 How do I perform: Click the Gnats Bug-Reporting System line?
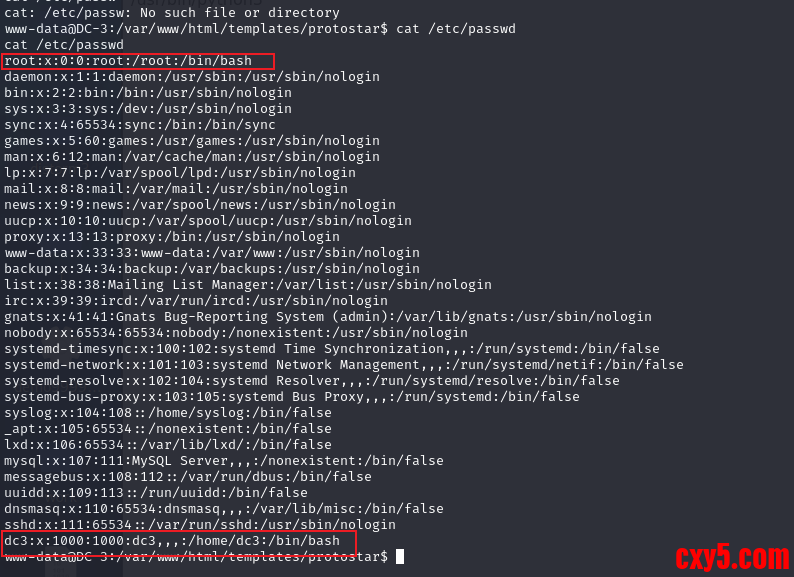[x=328, y=317]
